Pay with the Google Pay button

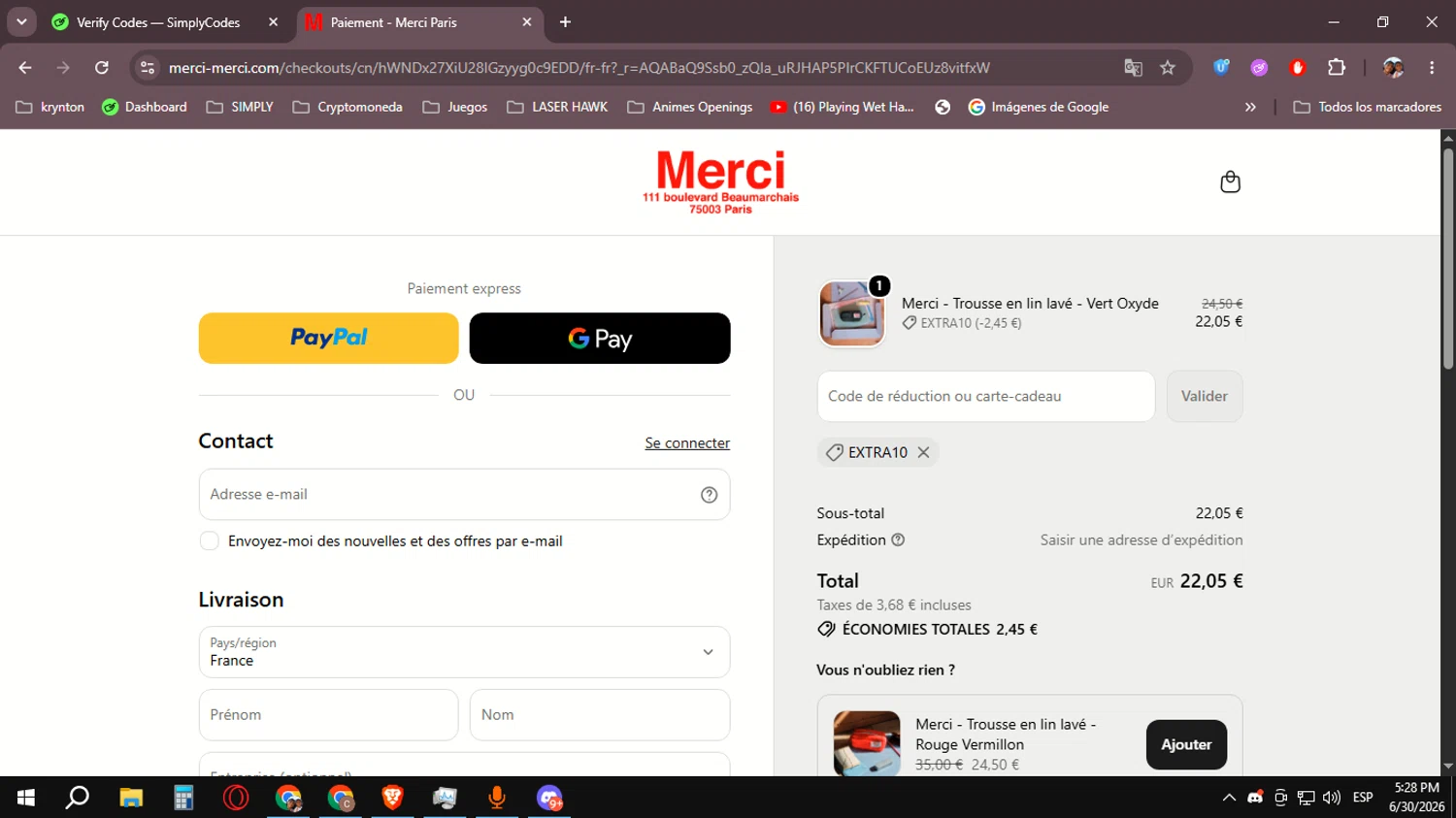pyautogui.click(x=600, y=339)
